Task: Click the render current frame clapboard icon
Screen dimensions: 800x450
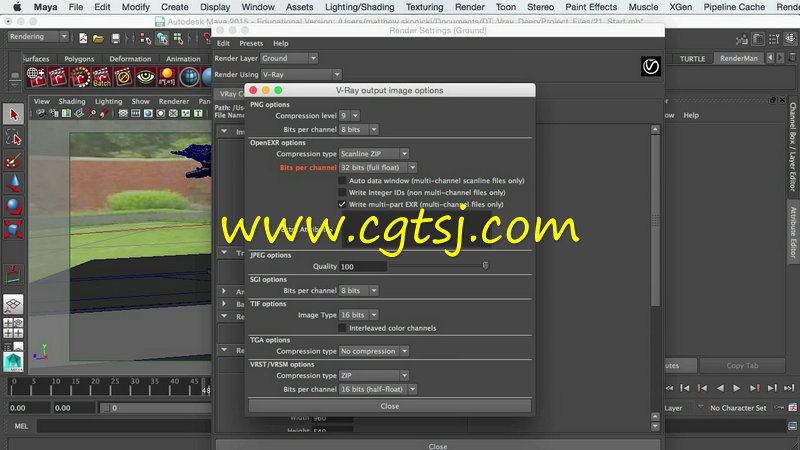Action: pos(58,77)
